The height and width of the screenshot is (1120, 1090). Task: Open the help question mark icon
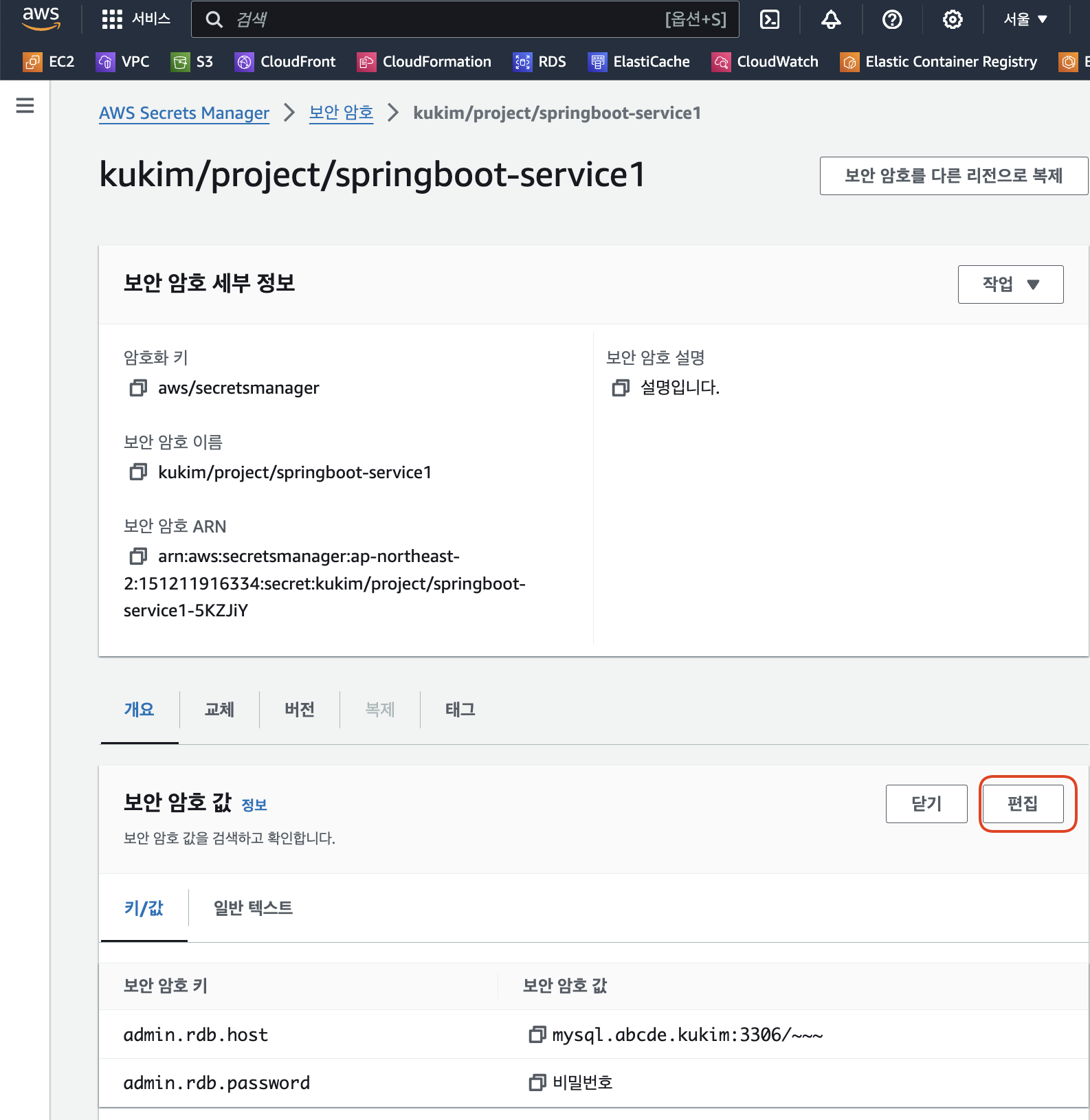892,19
